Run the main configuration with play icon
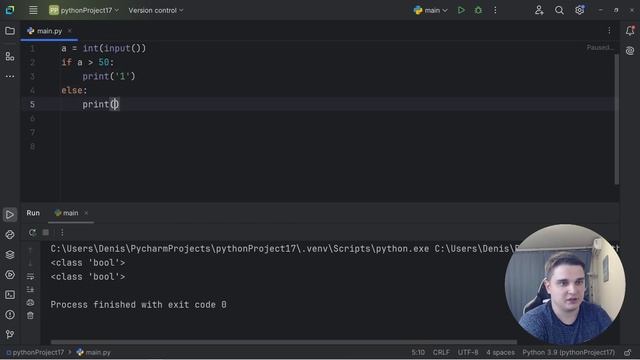The height and width of the screenshot is (360, 640). pyautogui.click(x=461, y=10)
